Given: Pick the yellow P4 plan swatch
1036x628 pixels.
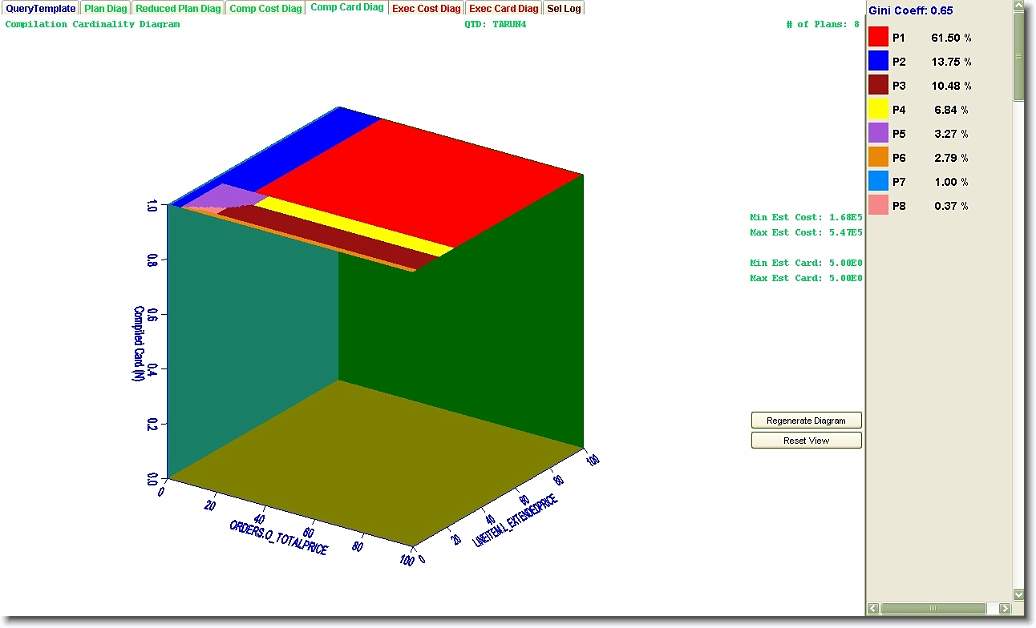Looking at the screenshot, I should click(x=878, y=109).
